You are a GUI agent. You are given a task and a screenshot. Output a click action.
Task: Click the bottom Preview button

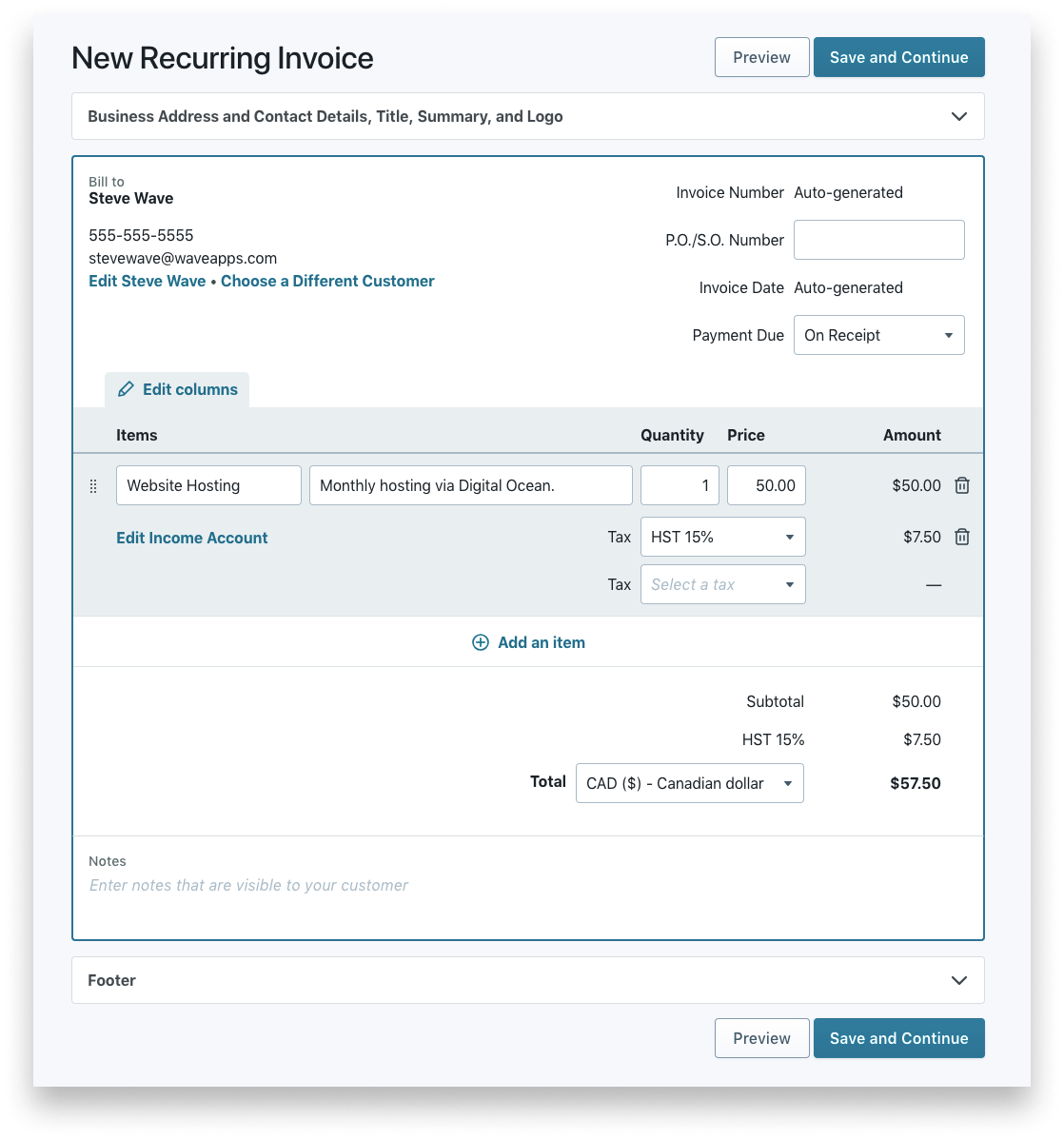762,1038
